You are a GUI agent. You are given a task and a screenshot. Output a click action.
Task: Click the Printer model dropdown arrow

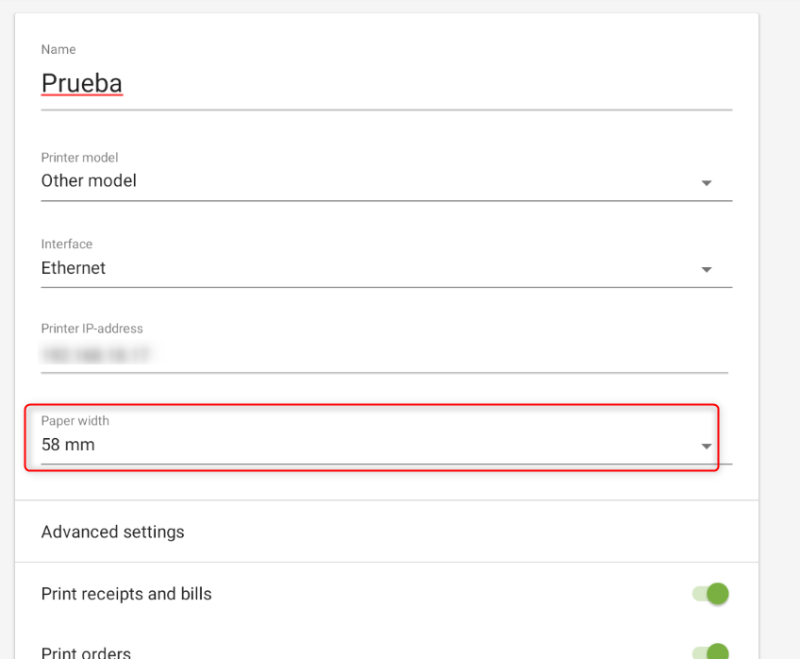coord(706,183)
